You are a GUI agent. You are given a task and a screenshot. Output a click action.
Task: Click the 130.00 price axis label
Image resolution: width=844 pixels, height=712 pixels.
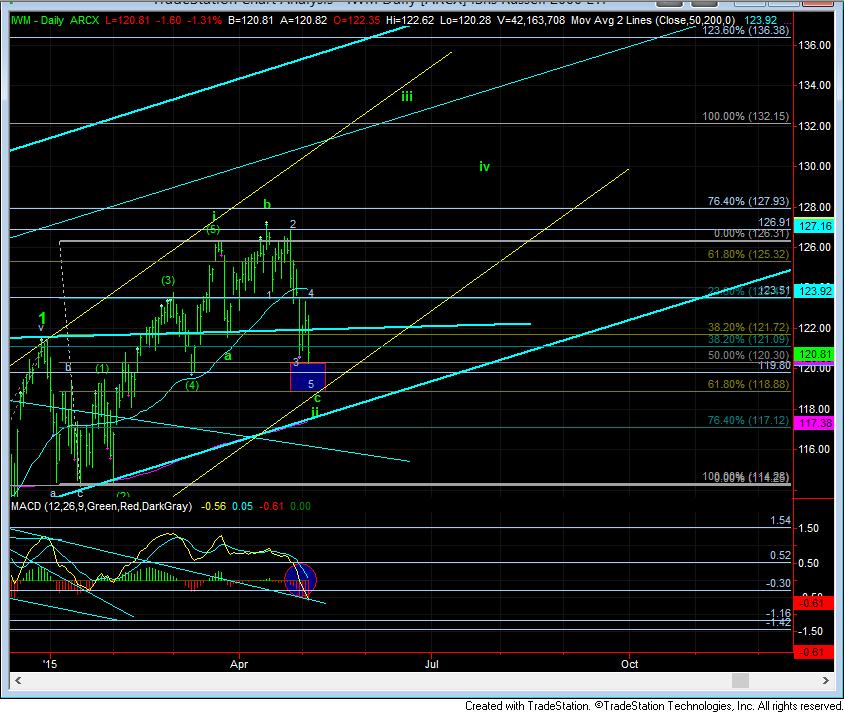(814, 166)
